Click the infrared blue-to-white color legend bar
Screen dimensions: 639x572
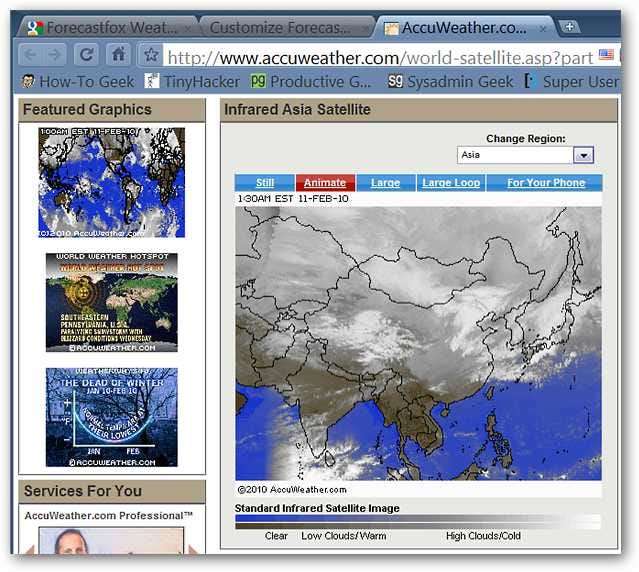tap(418, 518)
